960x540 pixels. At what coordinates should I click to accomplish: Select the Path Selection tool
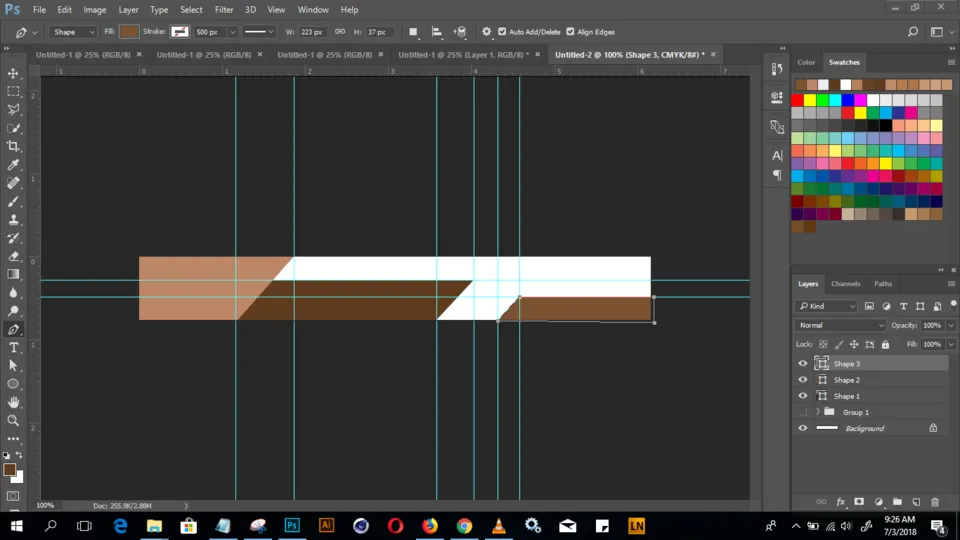[13, 366]
